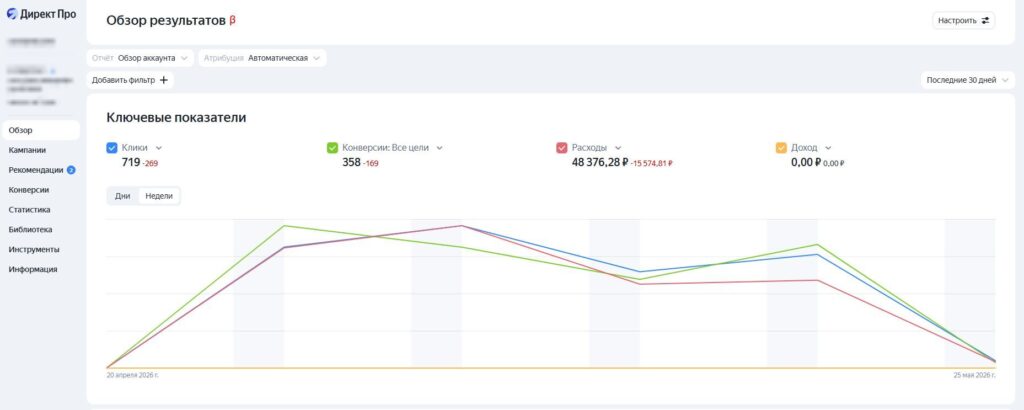Toggle the orange Доход checkbox
Screen dimensions: 1024x410
click(x=781, y=148)
